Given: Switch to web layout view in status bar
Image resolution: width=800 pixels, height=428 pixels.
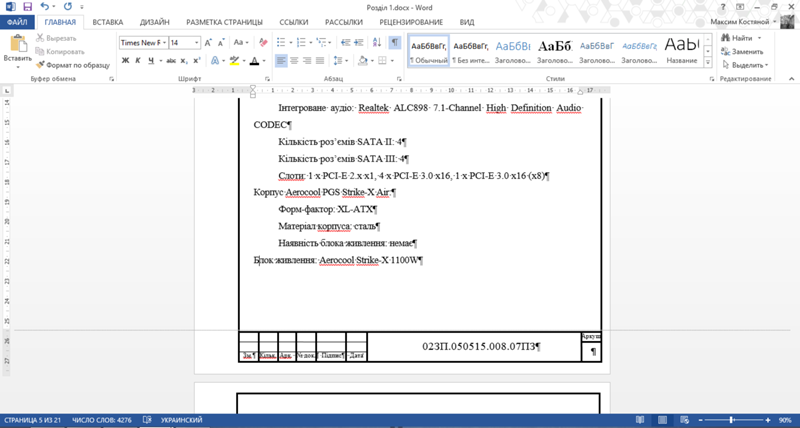Looking at the screenshot, I should point(684,420).
